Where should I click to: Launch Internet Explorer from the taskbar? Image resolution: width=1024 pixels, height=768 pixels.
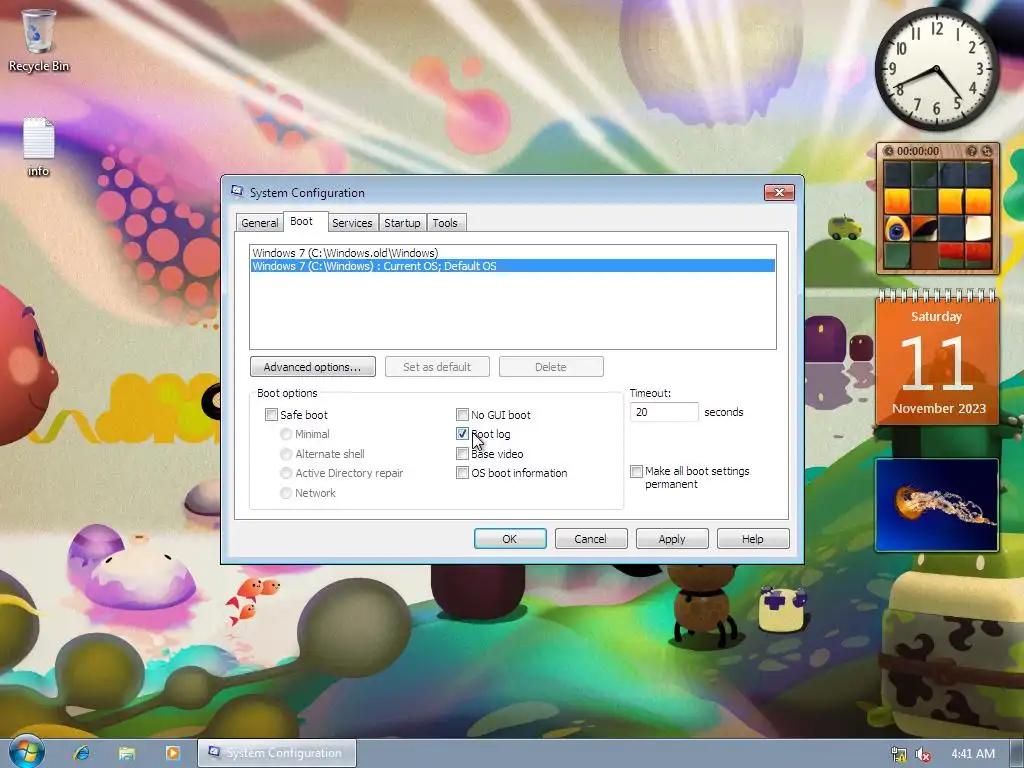point(82,753)
